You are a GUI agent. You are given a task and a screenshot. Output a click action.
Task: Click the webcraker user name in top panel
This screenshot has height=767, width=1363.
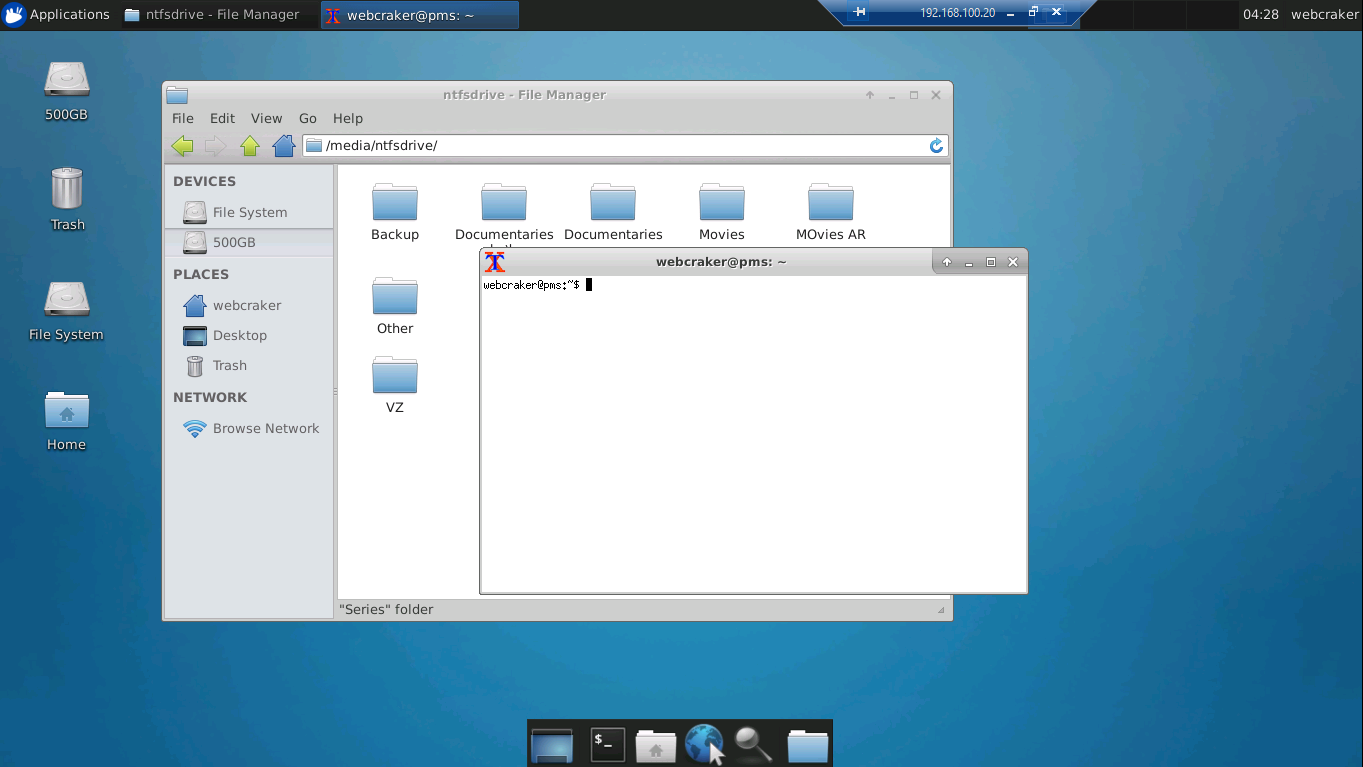(x=1324, y=14)
